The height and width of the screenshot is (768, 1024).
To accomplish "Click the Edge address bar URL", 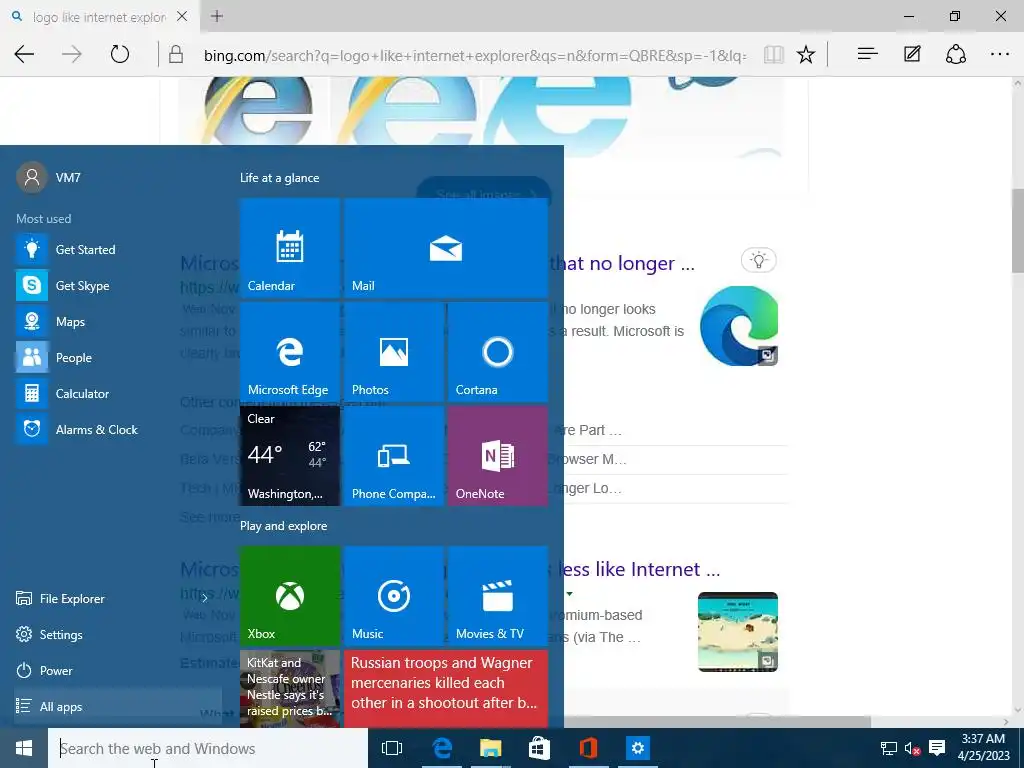I will click(474, 56).
